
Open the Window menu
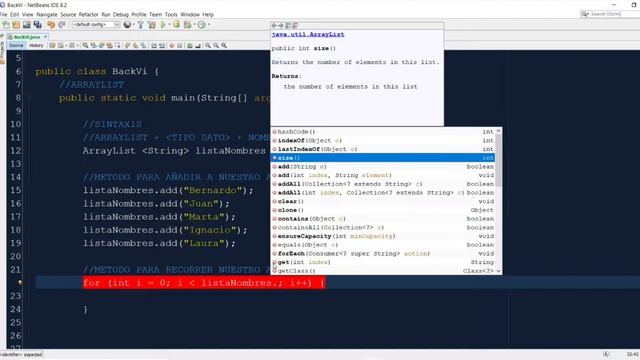coord(190,14)
